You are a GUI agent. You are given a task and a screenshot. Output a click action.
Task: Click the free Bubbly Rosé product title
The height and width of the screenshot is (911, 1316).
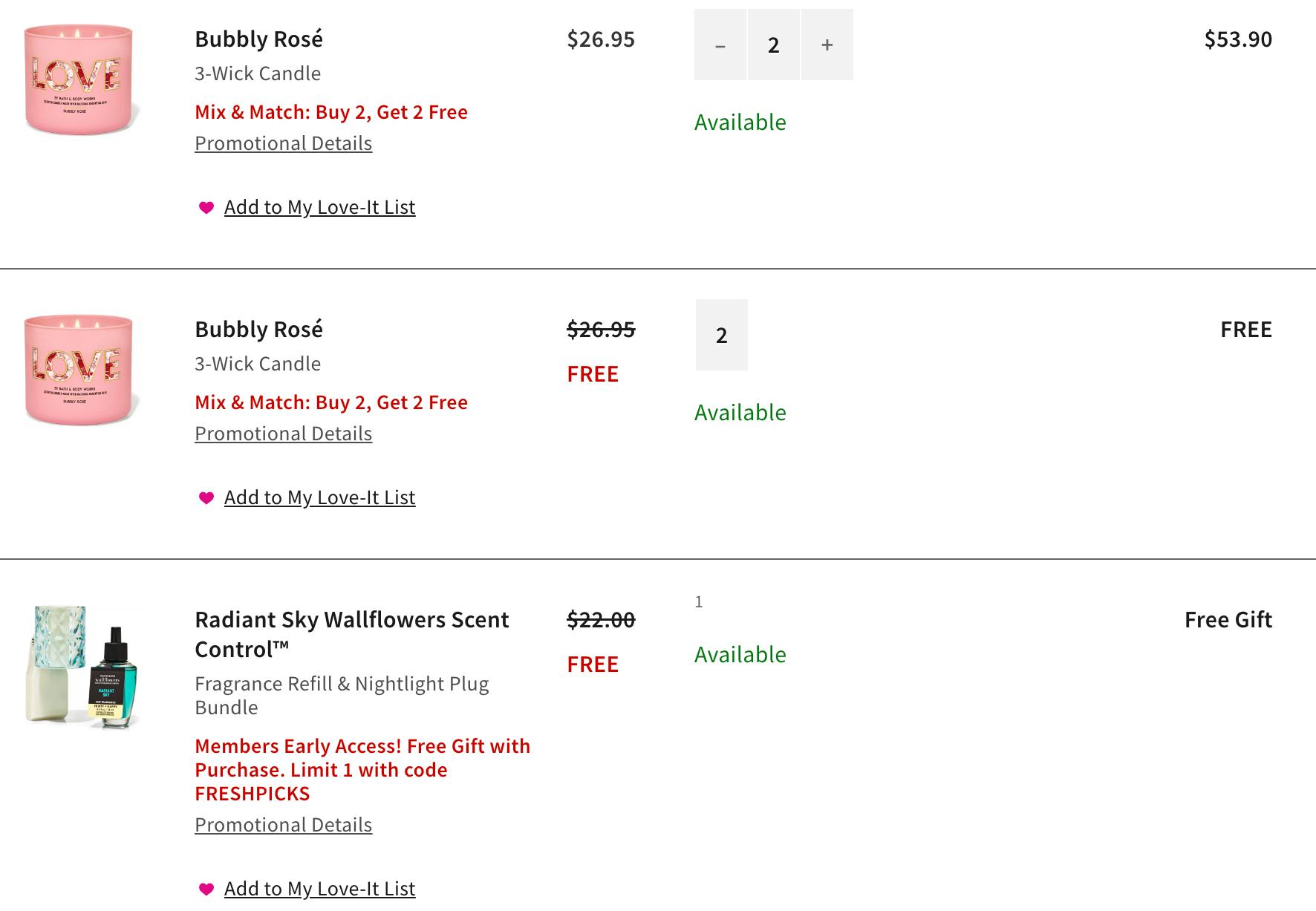(x=258, y=330)
